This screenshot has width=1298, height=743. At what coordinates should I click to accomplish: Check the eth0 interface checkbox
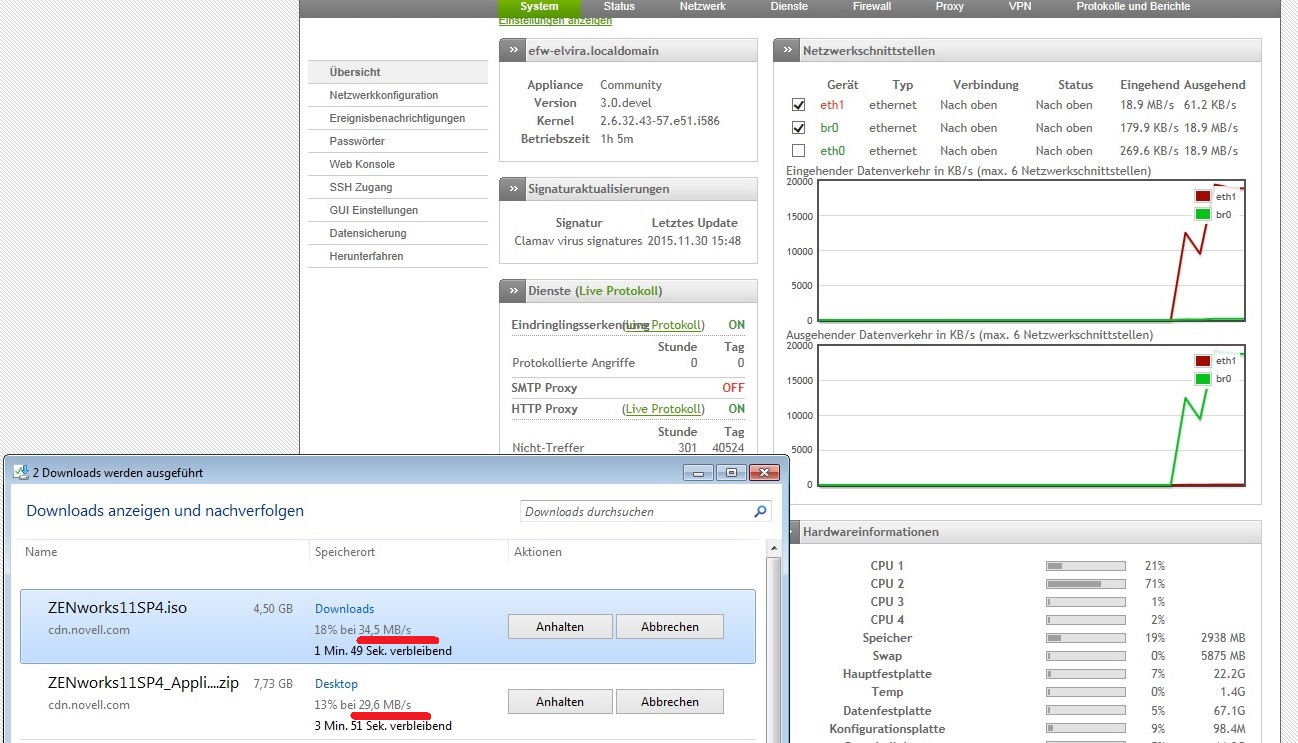pyautogui.click(x=798, y=151)
